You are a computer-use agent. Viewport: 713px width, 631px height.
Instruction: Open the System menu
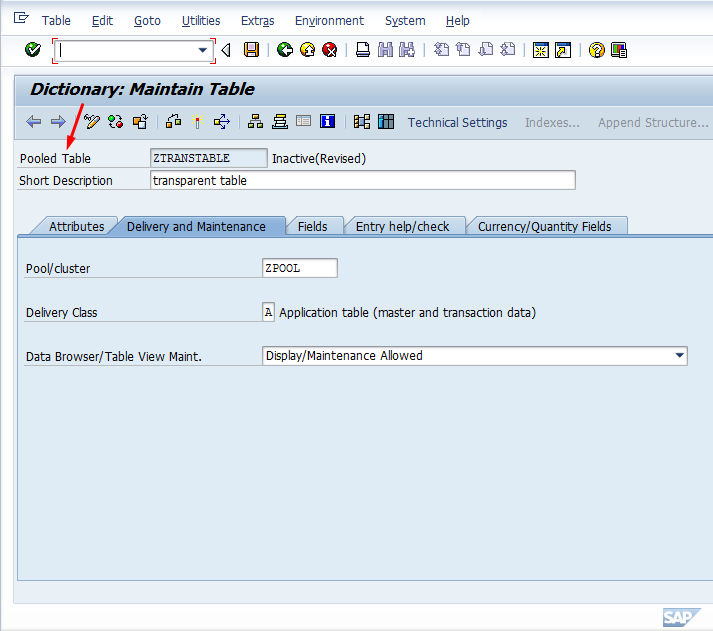click(405, 20)
